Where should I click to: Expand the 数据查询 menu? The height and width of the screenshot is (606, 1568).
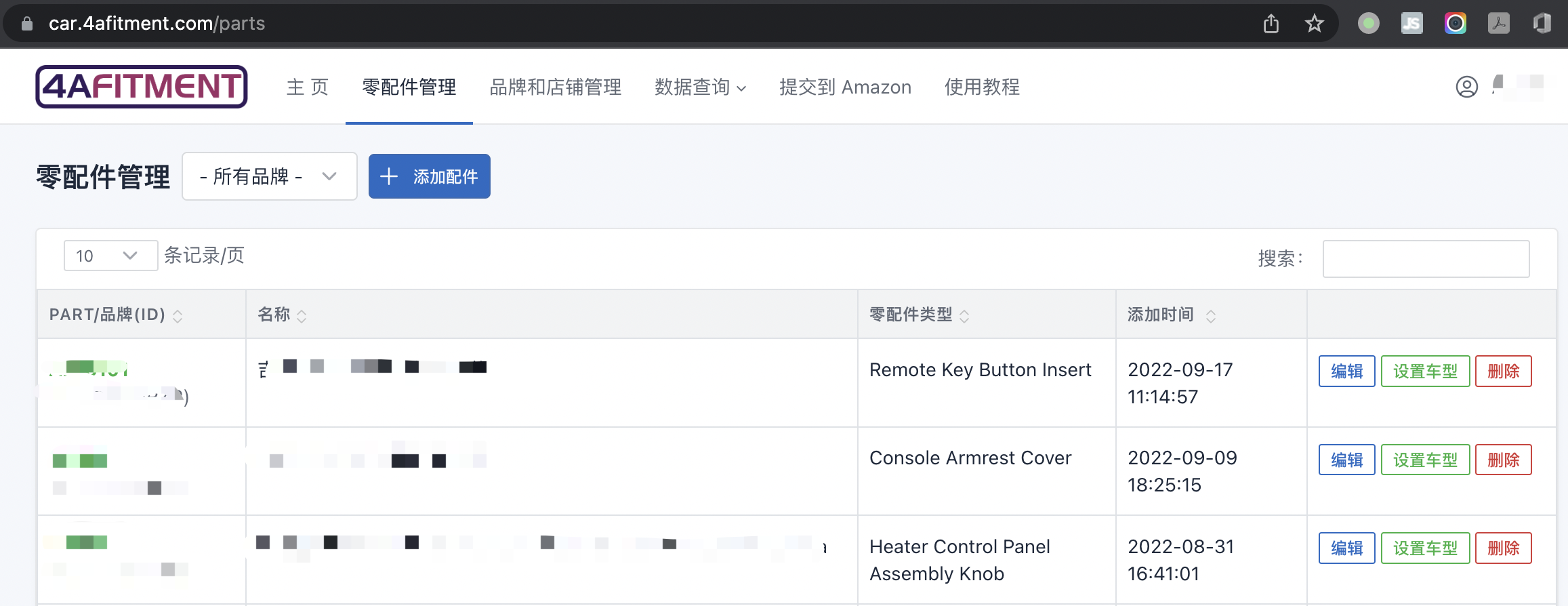coord(700,87)
